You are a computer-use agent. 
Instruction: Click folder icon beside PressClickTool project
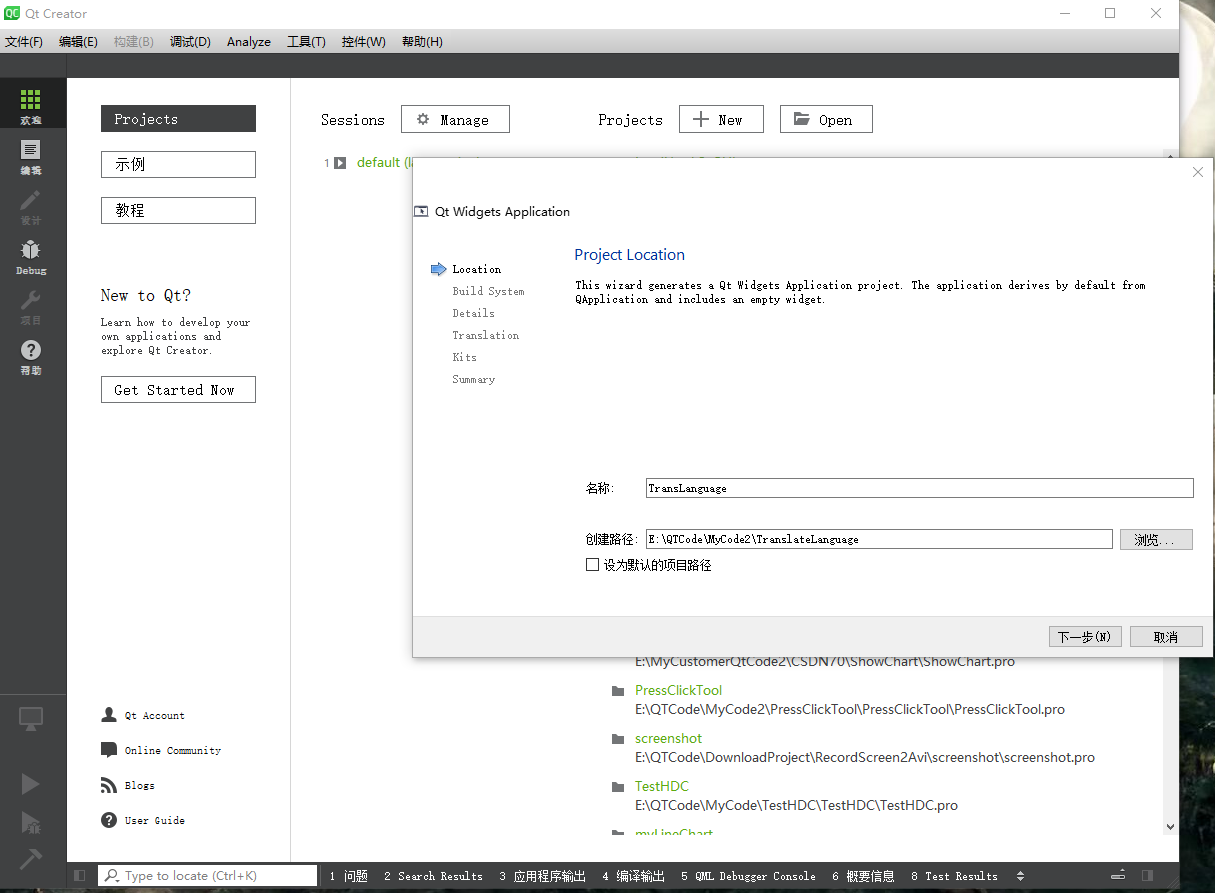coord(618,691)
